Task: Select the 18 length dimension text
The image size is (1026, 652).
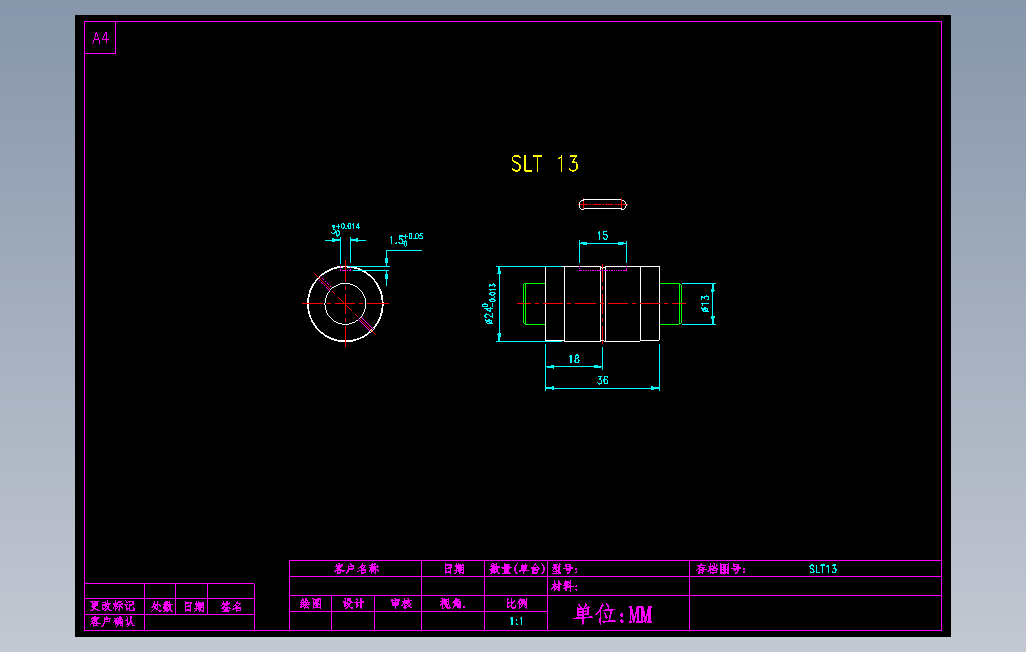Action: [x=574, y=359]
